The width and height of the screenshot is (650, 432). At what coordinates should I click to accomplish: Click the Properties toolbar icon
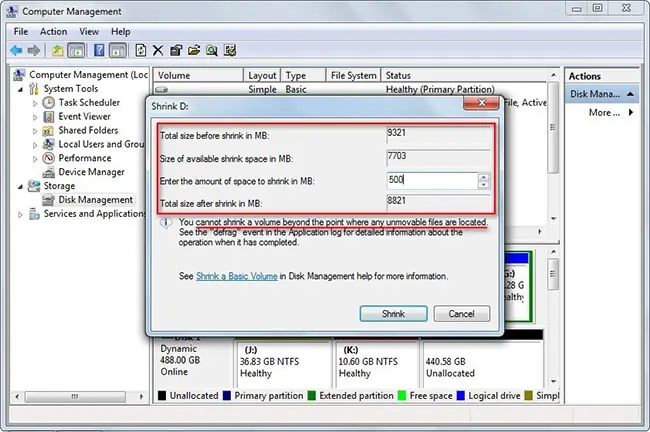(x=176, y=51)
